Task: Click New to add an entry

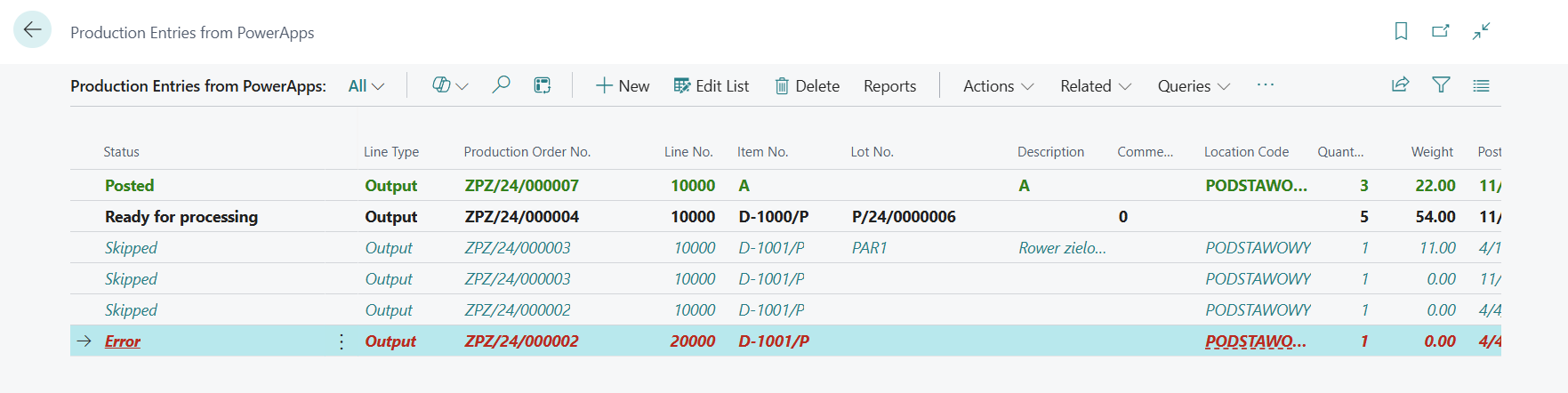Action: (623, 86)
